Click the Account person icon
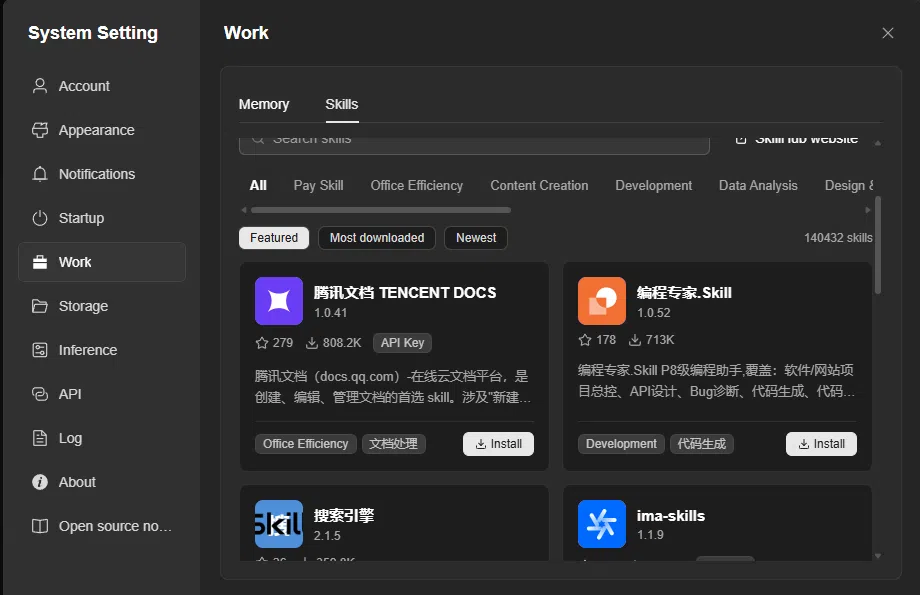Viewport: 920px width, 595px height. click(40, 86)
